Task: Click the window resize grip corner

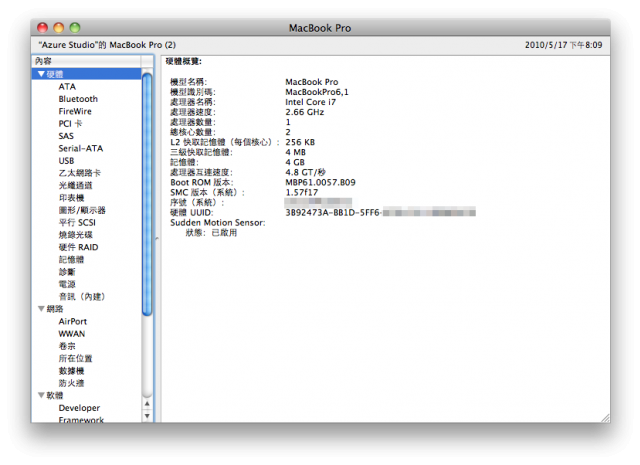Action: pos(606,418)
